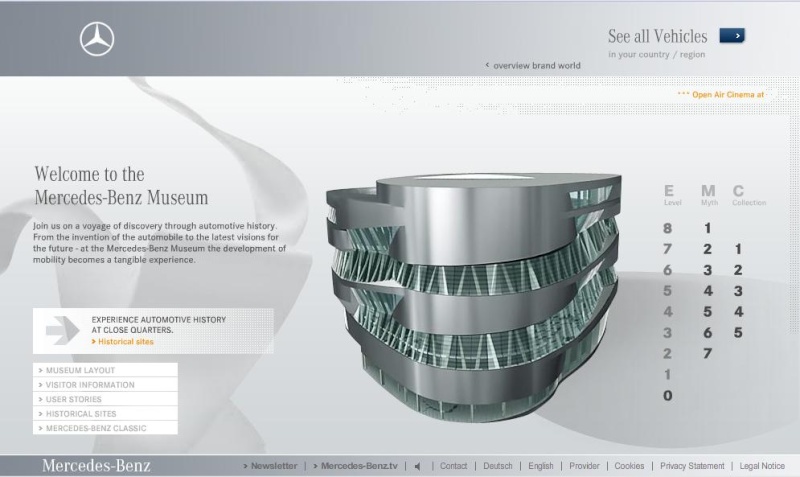Select Collection room 5
The height and width of the screenshot is (477, 800).
click(738, 333)
